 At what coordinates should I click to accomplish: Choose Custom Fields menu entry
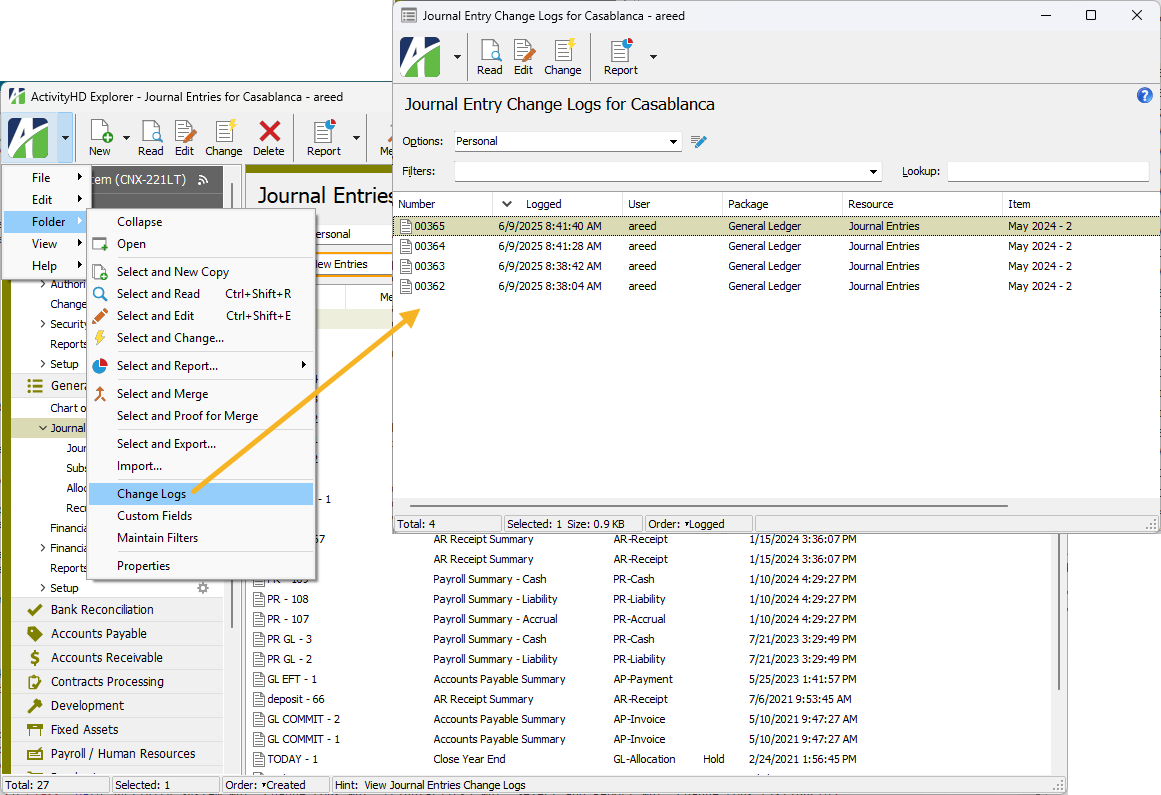[x=201, y=516]
